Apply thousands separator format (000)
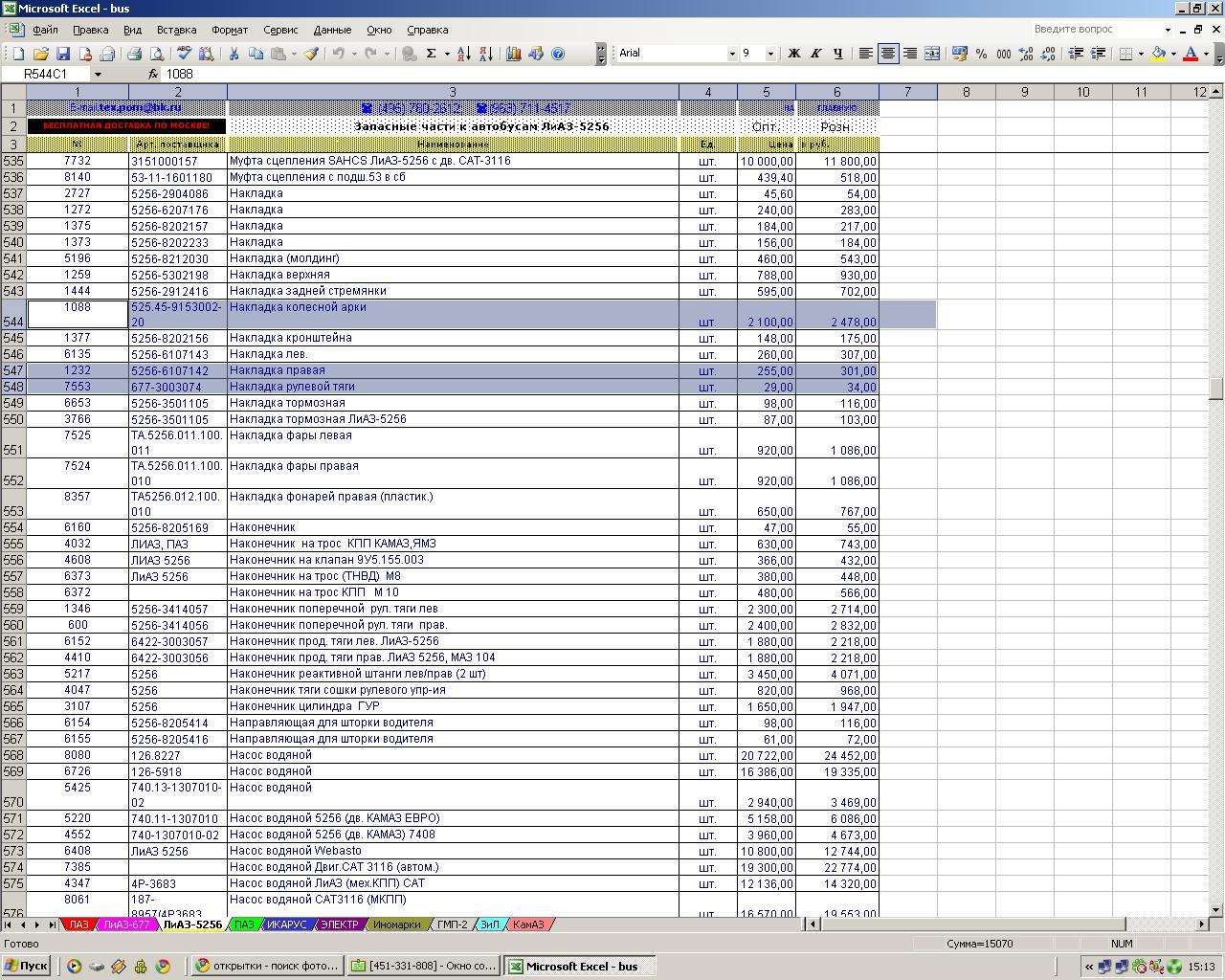Screen dimensions: 1225x980 tap(1003, 54)
